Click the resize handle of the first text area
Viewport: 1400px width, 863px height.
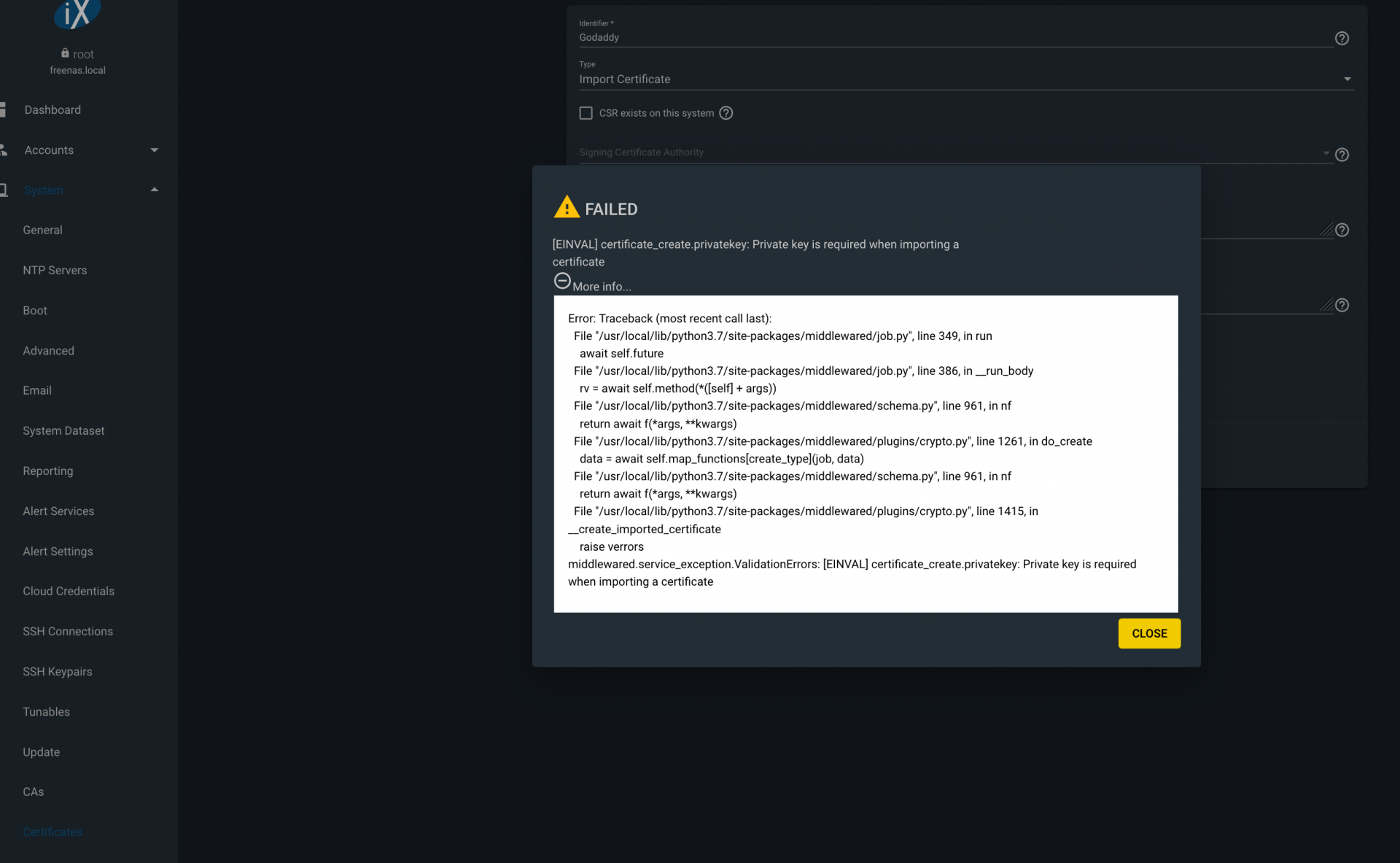(1326, 230)
